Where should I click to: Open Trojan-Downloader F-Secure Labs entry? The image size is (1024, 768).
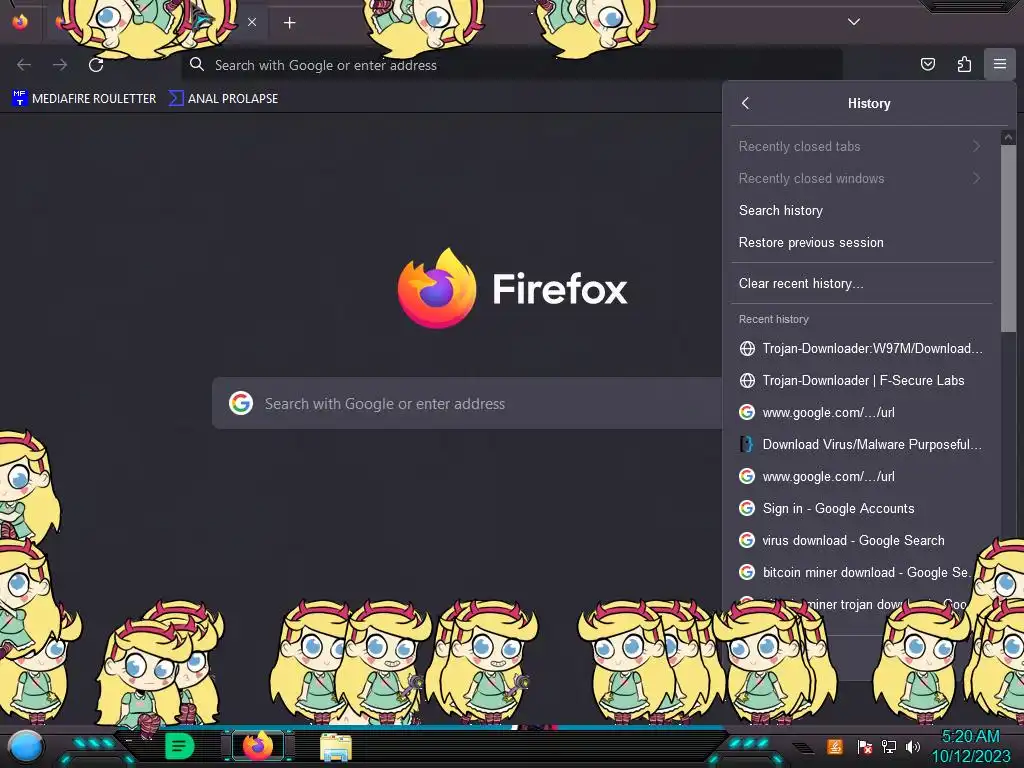(x=861, y=380)
